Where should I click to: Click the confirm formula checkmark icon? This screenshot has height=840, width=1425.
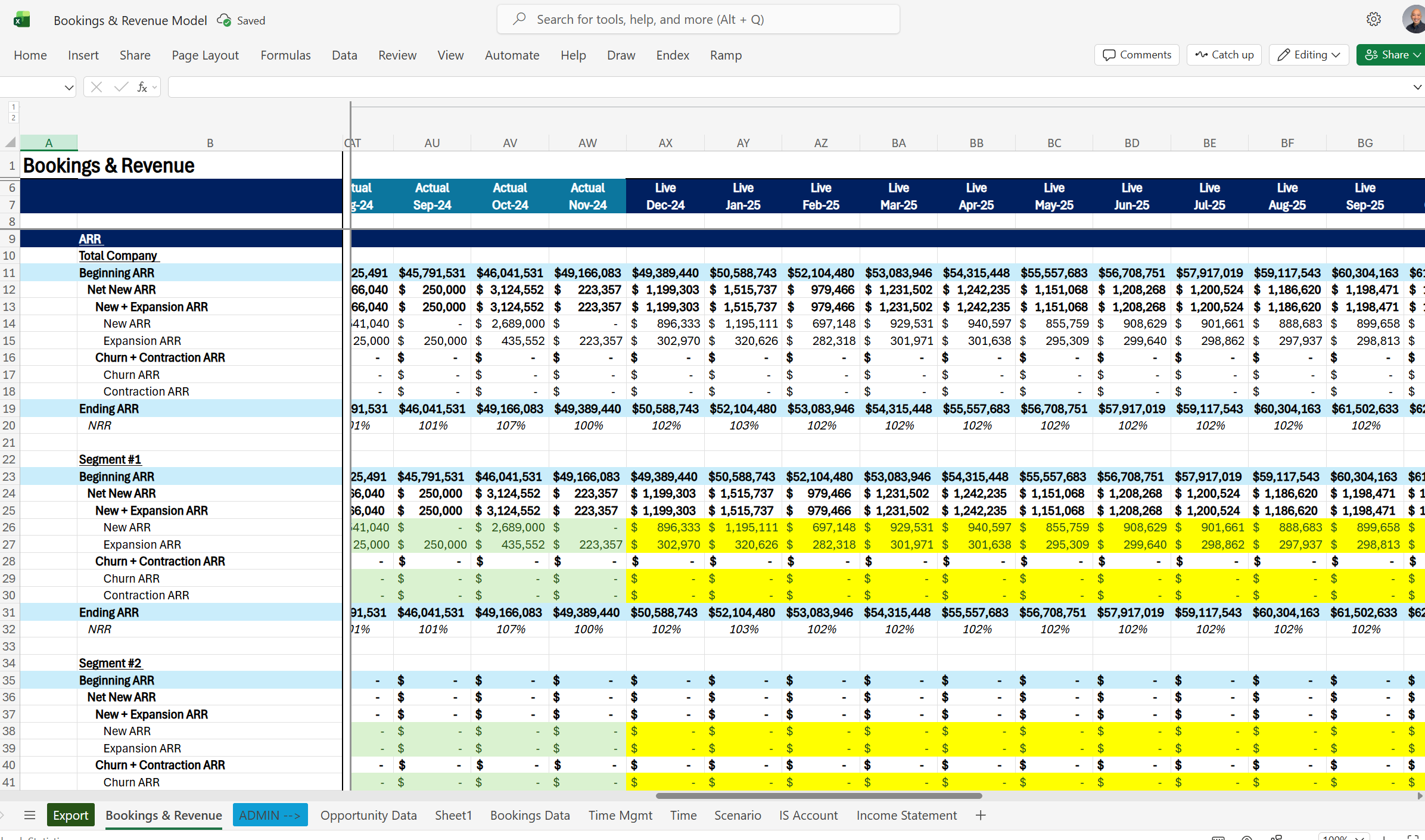tap(121, 88)
